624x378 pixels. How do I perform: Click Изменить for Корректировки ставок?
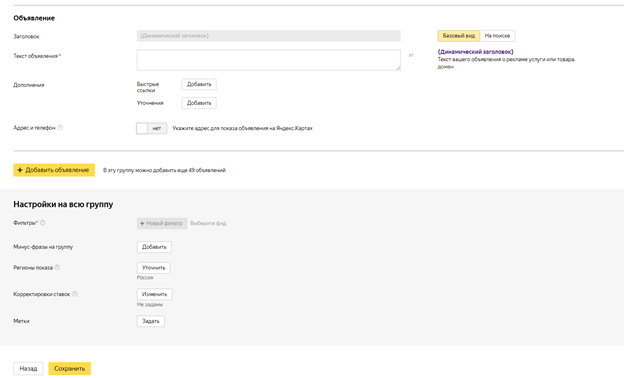[155, 294]
